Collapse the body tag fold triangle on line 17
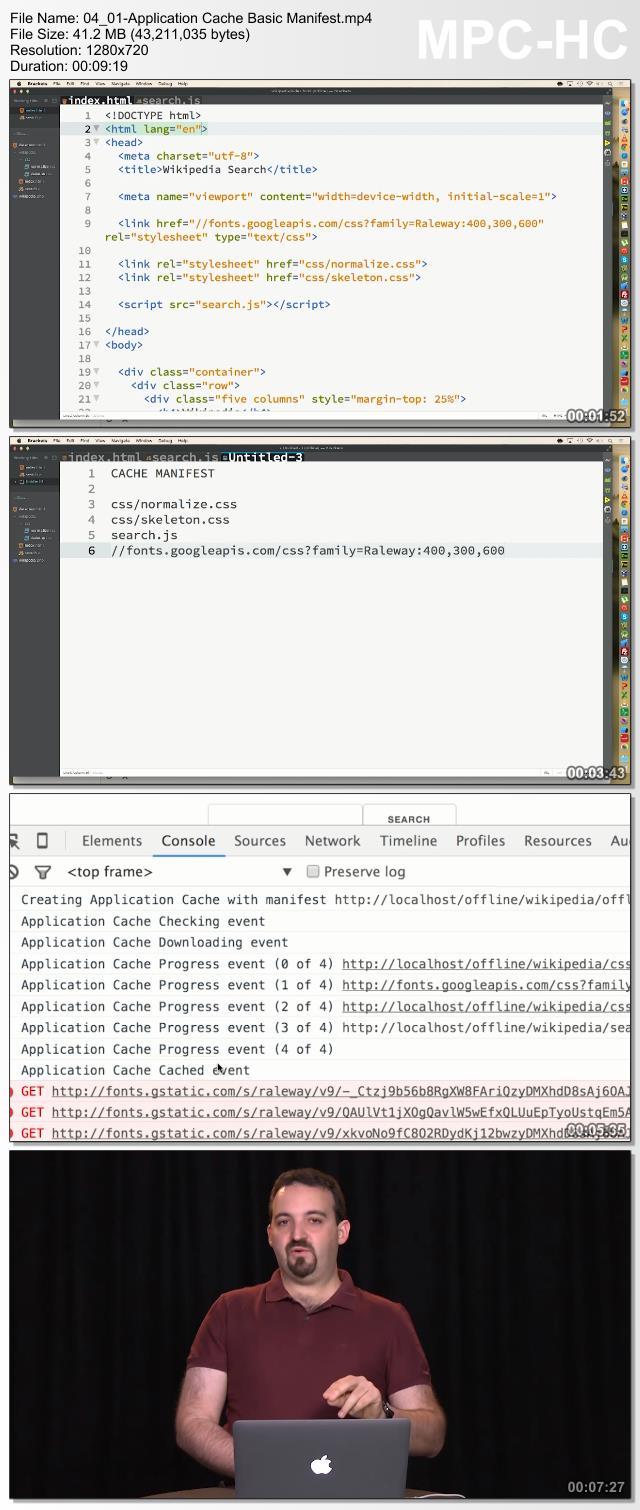 pos(97,345)
